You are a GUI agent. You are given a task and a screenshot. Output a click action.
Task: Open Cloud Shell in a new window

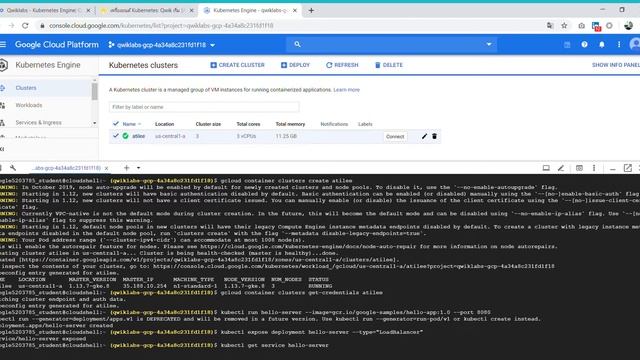click(x=628, y=168)
